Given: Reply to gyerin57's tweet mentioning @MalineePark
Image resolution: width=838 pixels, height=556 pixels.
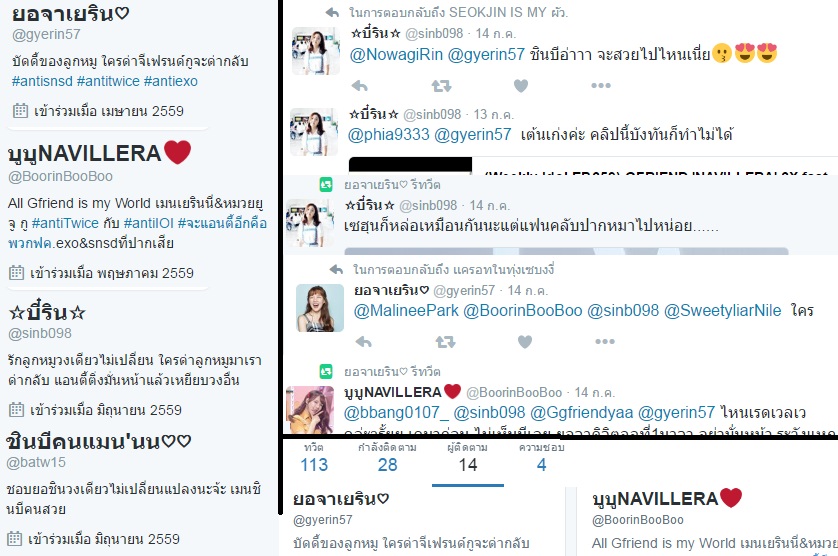Looking at the screenshot, I should 363,342.
